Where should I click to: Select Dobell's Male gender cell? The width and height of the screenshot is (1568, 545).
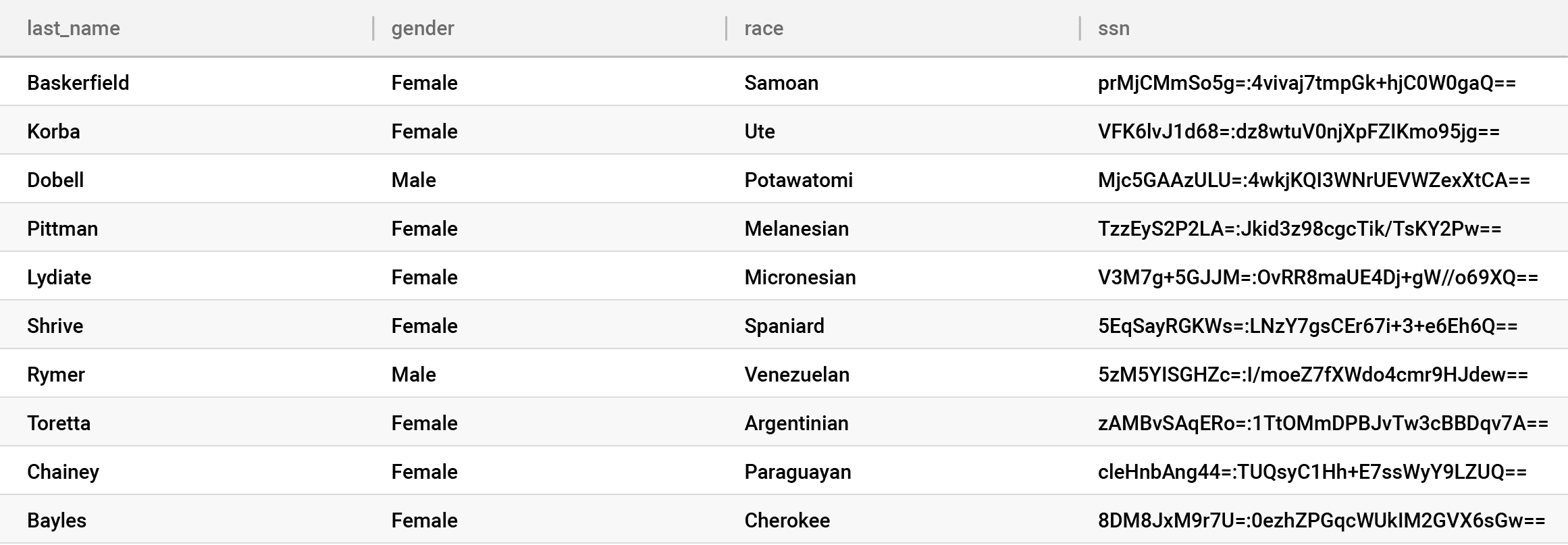(x=414, y=180)
